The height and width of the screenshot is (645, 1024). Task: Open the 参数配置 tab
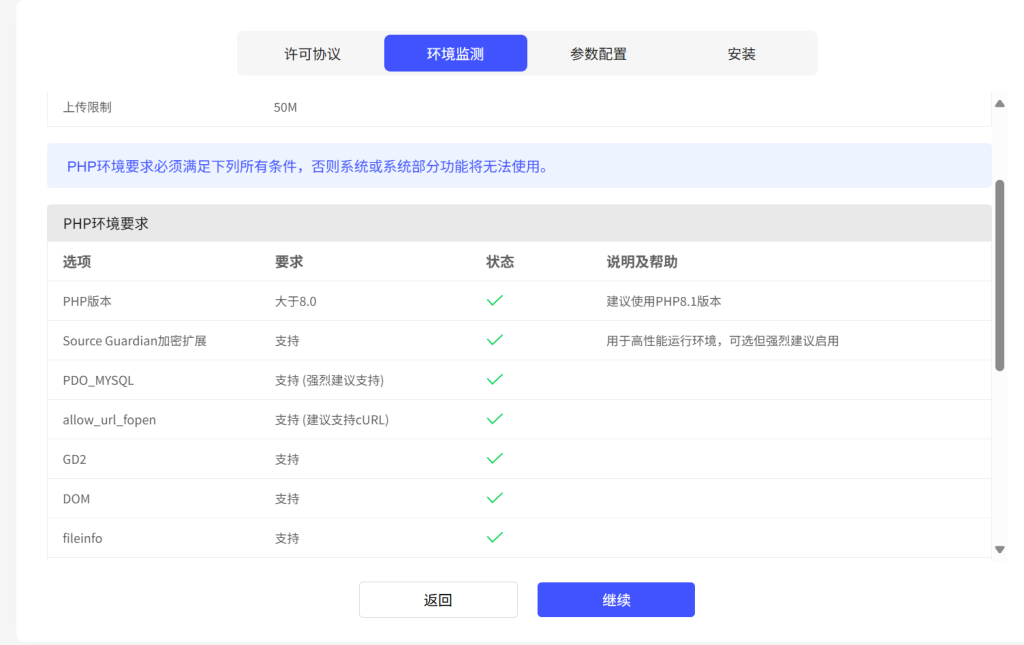[x=598, y=54]
